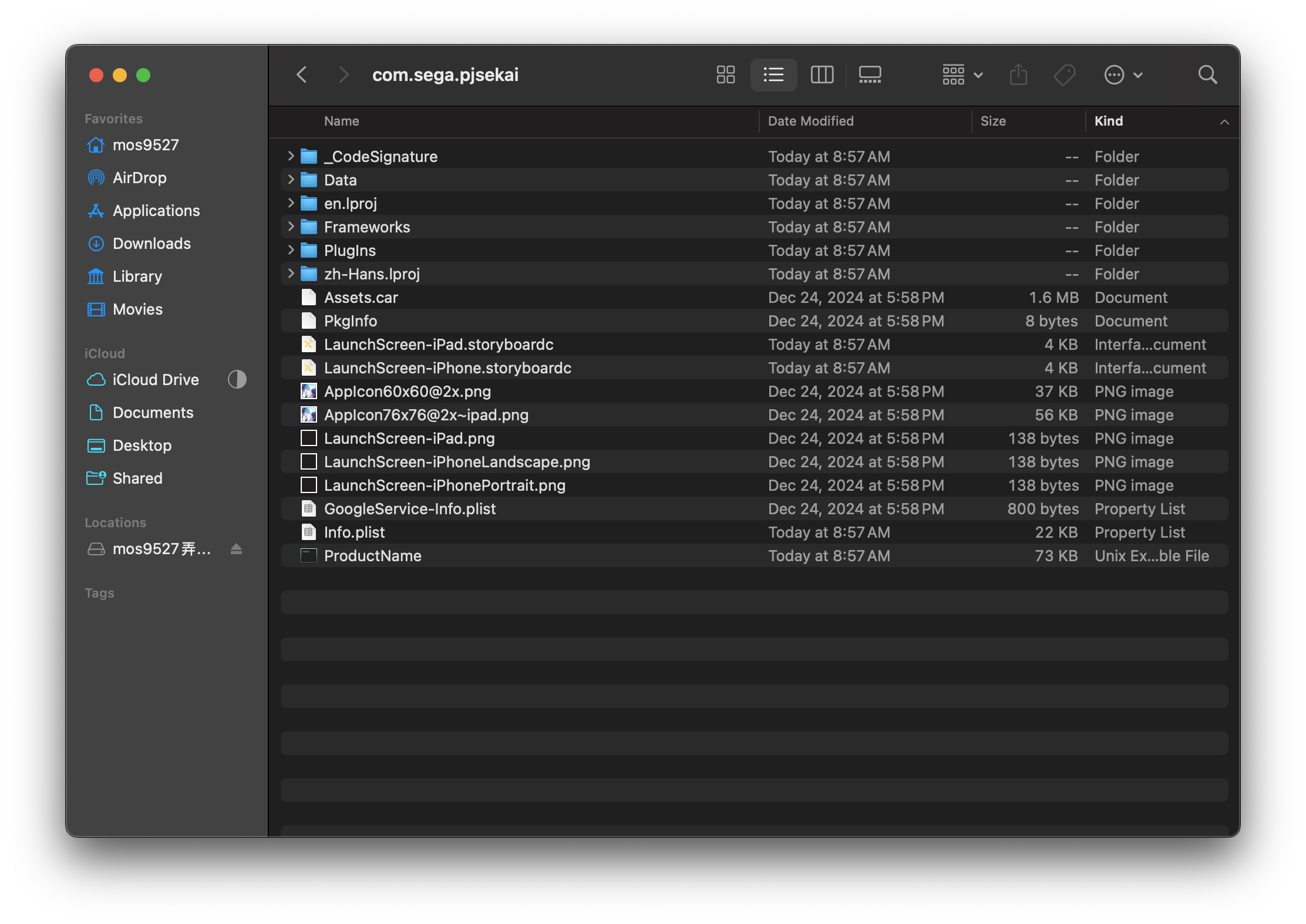Viewport: 1306px width, 924px height.
Task: Open the Group By dropdown
Action: 962,75
